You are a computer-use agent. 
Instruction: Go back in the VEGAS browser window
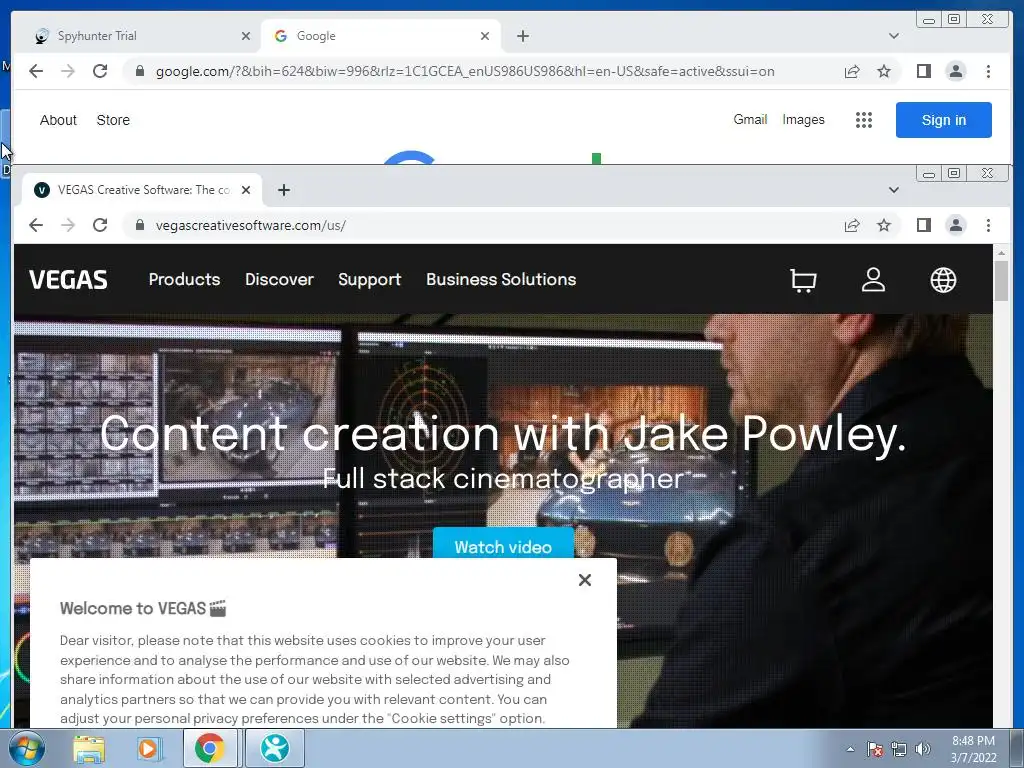36,225
